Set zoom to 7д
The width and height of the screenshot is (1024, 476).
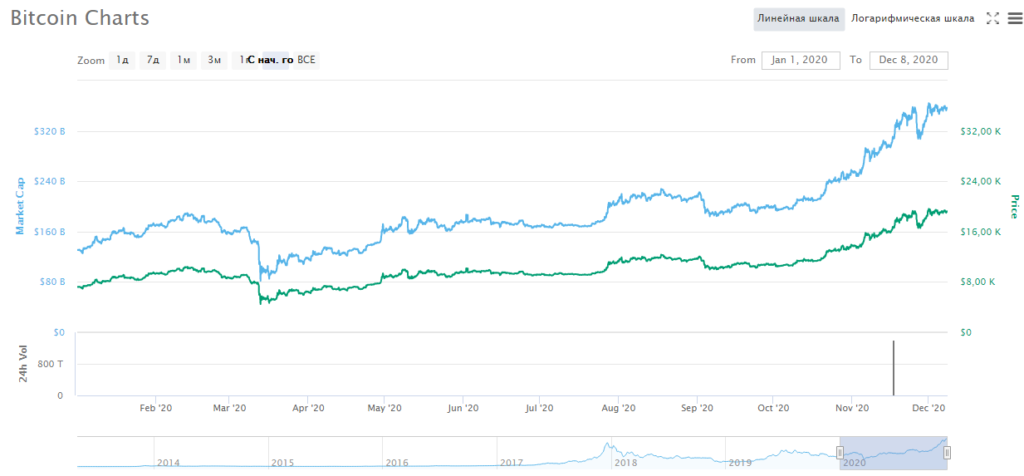pyautogui.click(x=153, y=60)
